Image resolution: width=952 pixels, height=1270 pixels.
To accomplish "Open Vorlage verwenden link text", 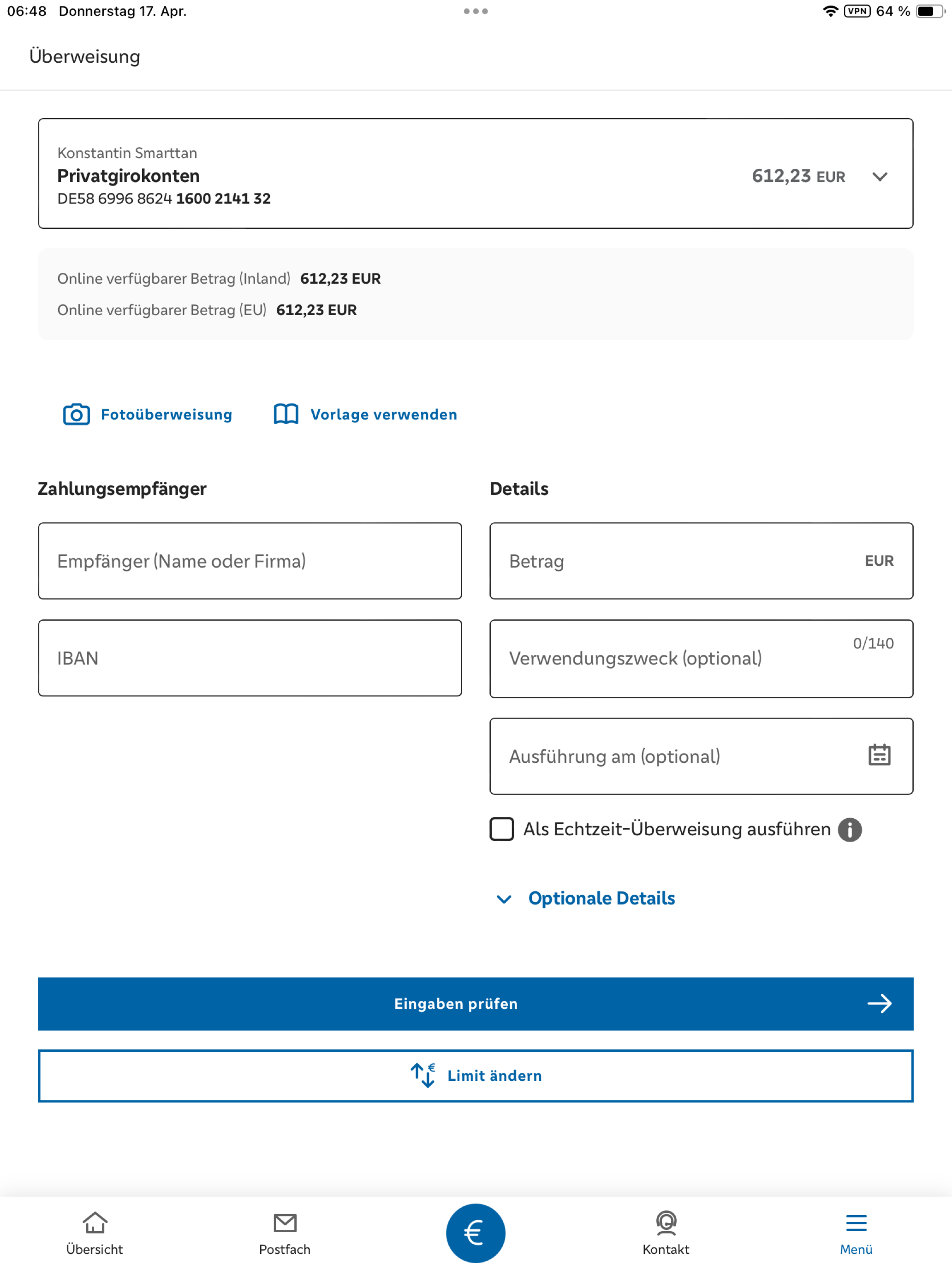I will pos(384,414).
